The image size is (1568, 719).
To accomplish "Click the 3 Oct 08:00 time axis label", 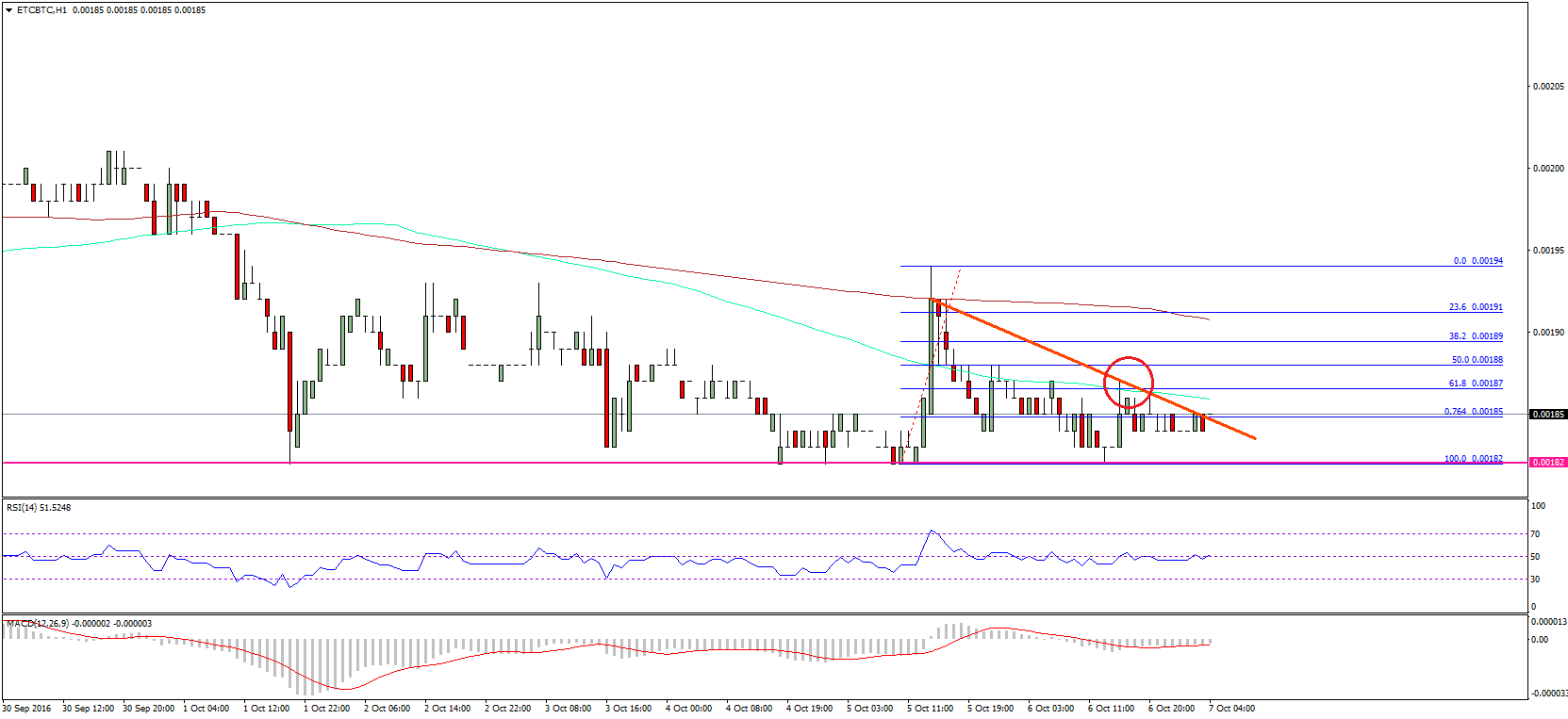I will 569,709.
